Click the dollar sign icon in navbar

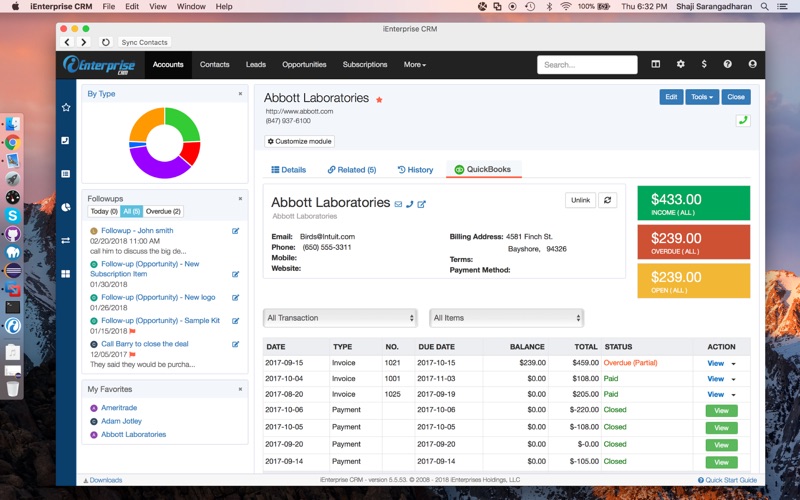tap(704, 64)
